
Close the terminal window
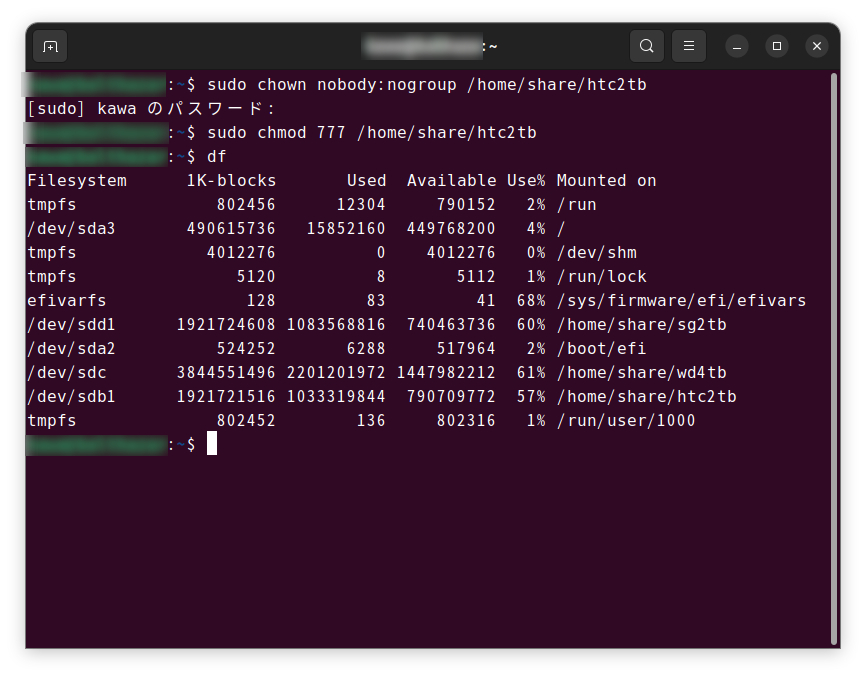click(817, 46)
